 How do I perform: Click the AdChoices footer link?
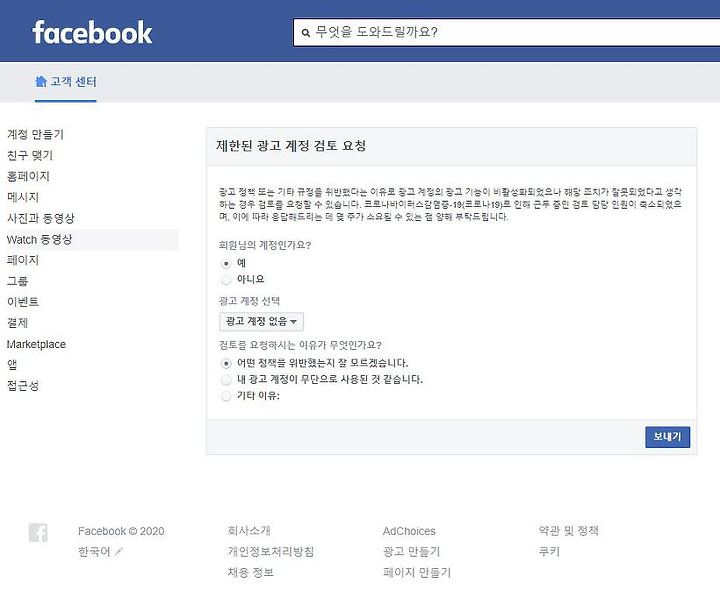[x=409, y=531]
